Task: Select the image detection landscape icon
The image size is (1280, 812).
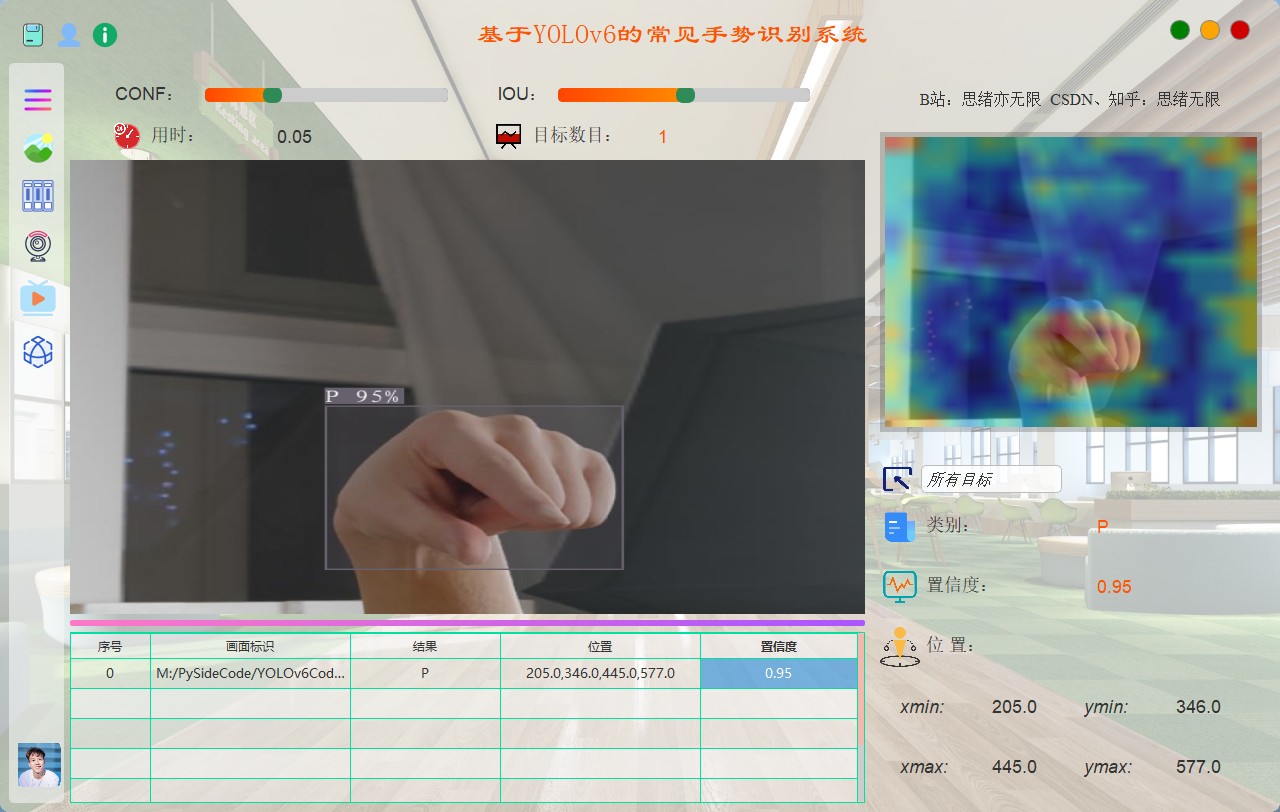Action: tap(38, 148)
